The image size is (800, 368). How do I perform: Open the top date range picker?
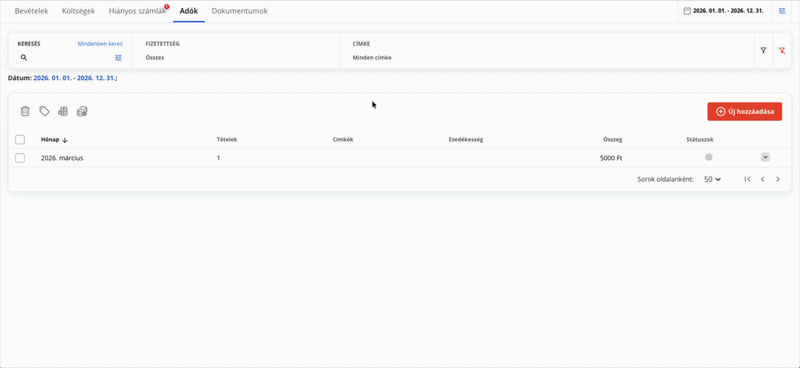point(724,11)
